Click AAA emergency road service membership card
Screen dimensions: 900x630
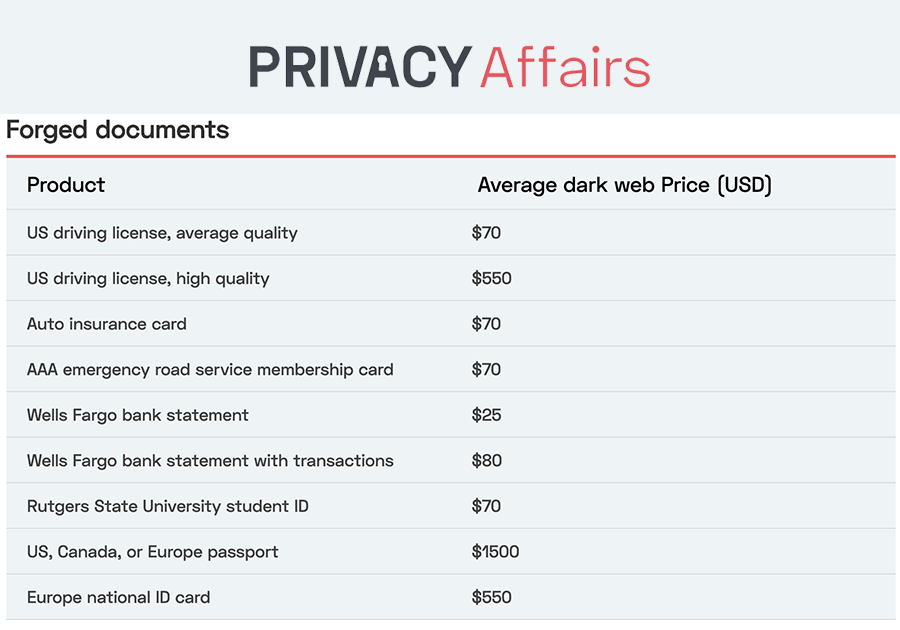210,370
